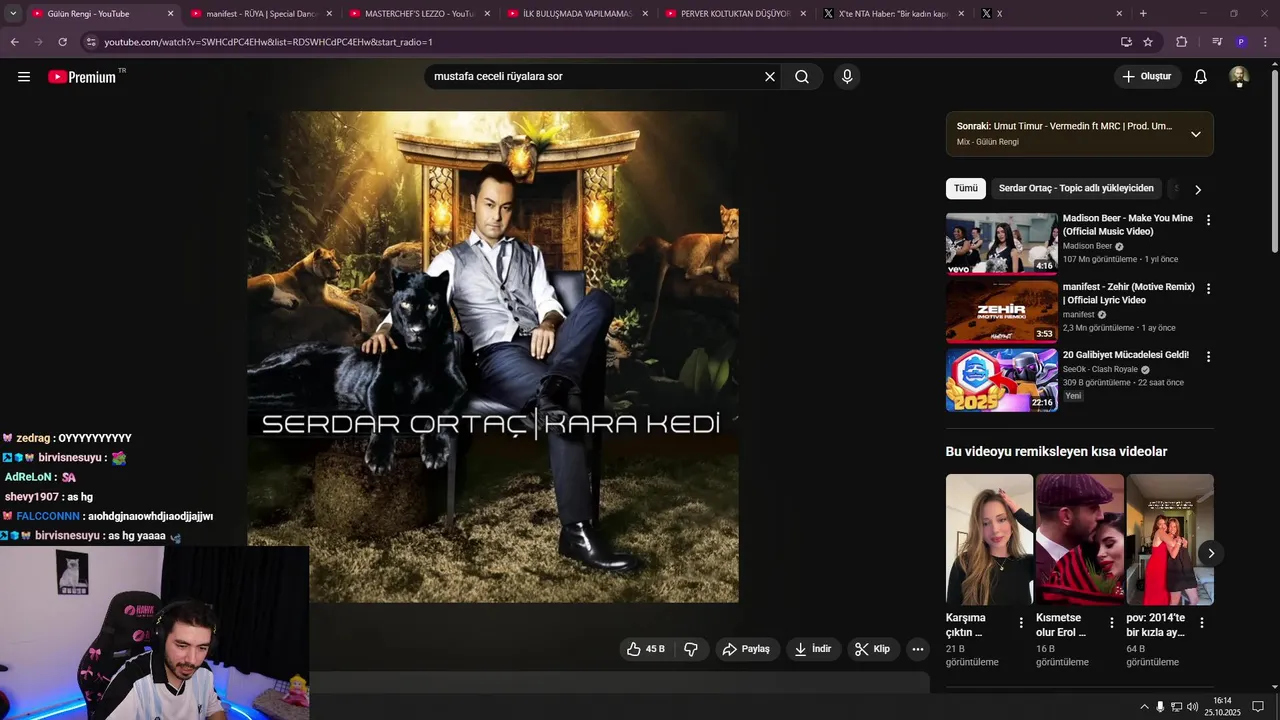Open a new browser tab
Viewport: 1280px width, 720px height.
[x=1143, y=14]
